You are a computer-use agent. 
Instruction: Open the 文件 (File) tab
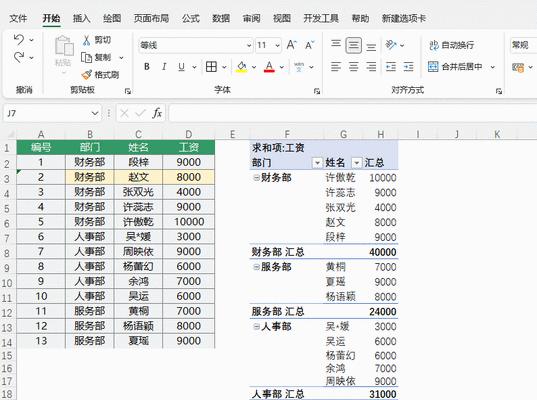pyautogui.click(x=18, y=18)
